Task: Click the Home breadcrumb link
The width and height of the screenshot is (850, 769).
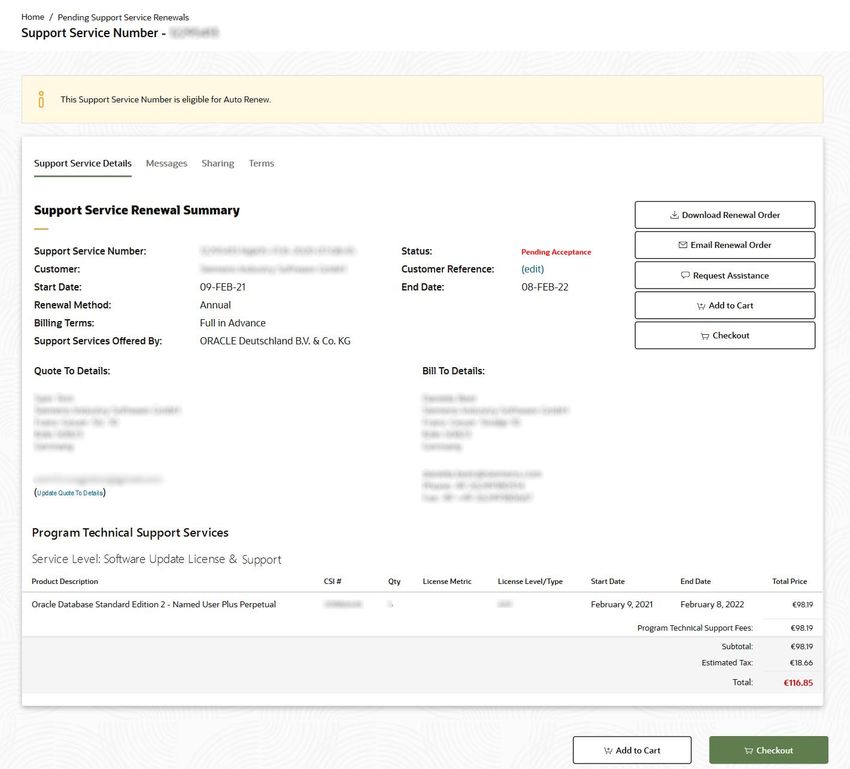Action: tap(33, 17)
